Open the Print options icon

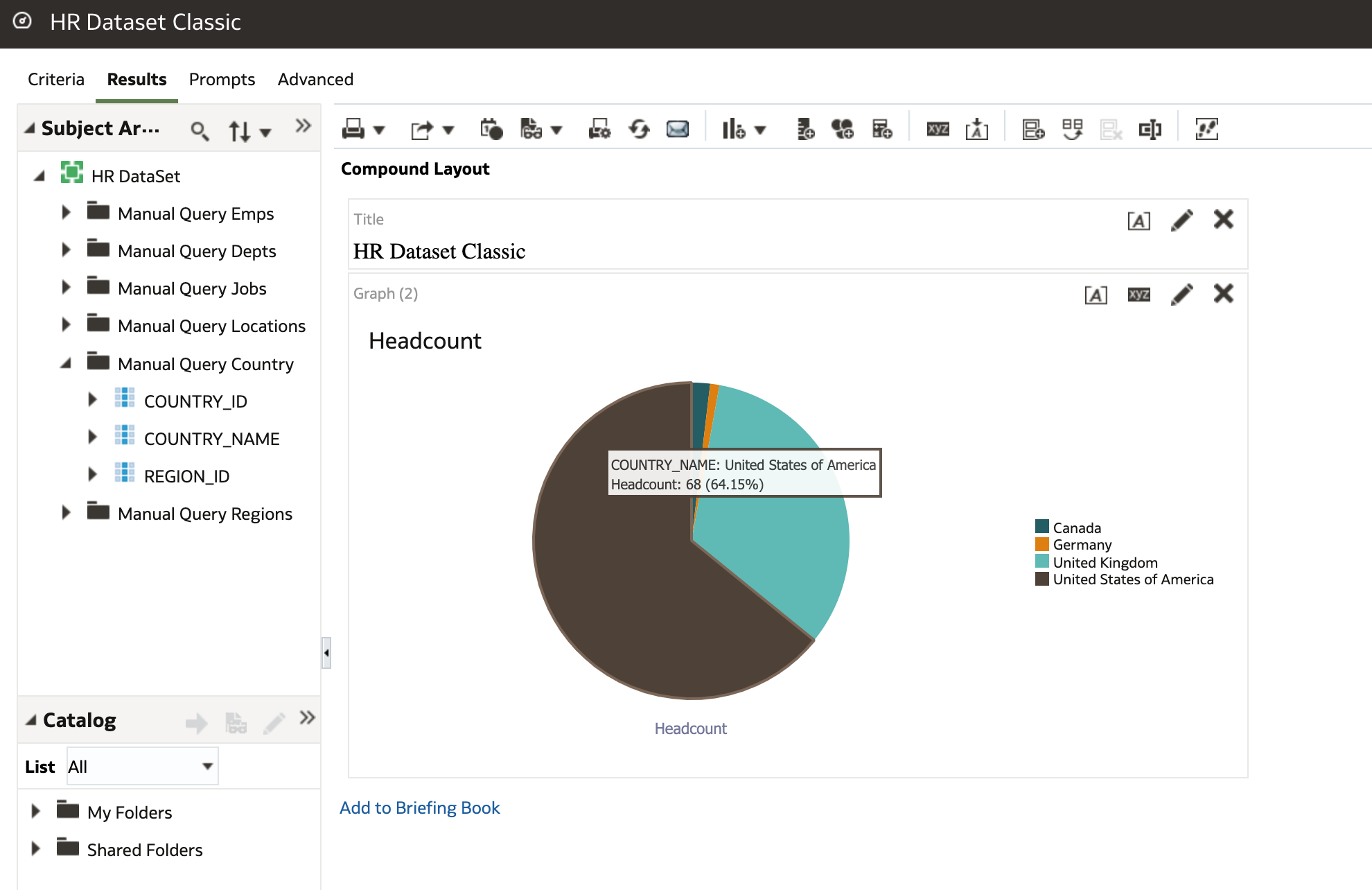355,129
